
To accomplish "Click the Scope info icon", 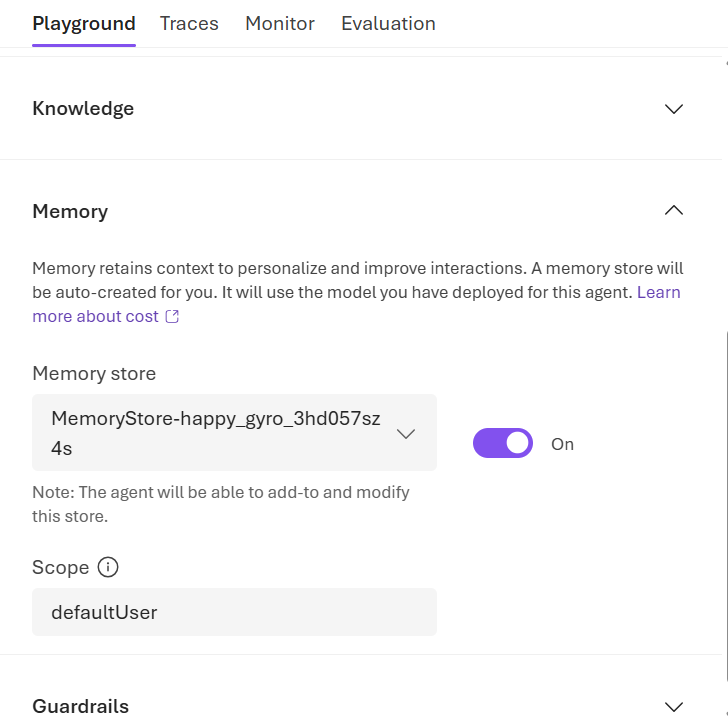I will (108, 567).
